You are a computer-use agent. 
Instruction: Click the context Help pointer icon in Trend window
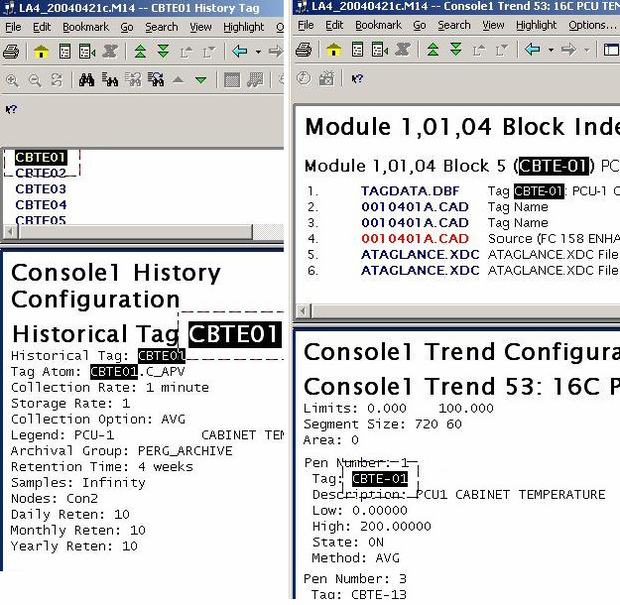pos(358,77)
